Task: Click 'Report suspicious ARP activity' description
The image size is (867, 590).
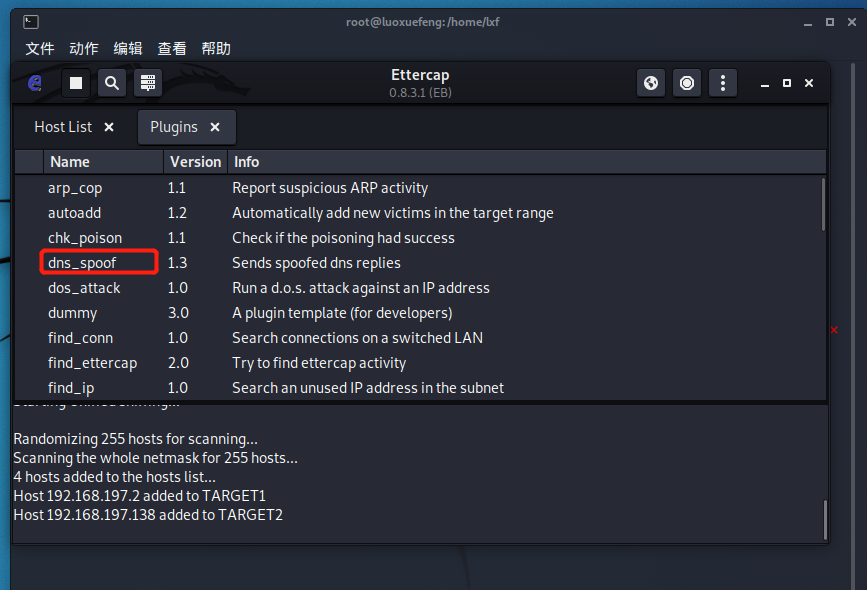Action: click(x=330, y=188)
